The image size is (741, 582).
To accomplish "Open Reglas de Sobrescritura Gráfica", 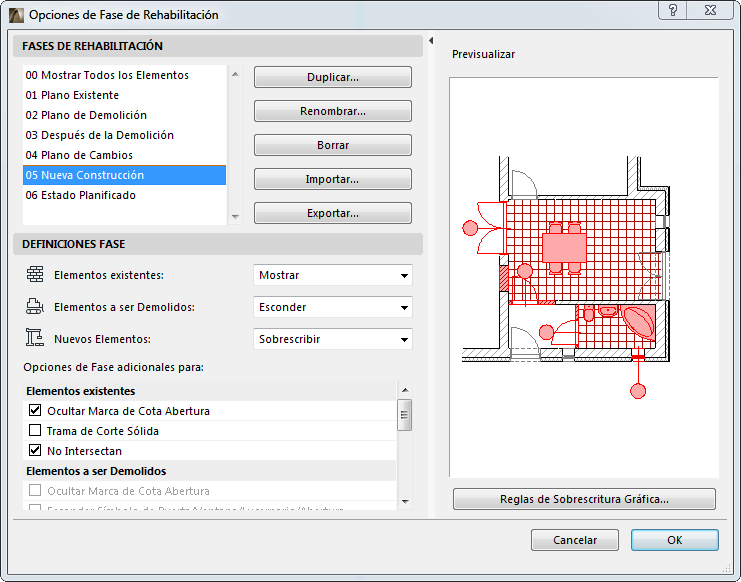I will tap(584, 499).
